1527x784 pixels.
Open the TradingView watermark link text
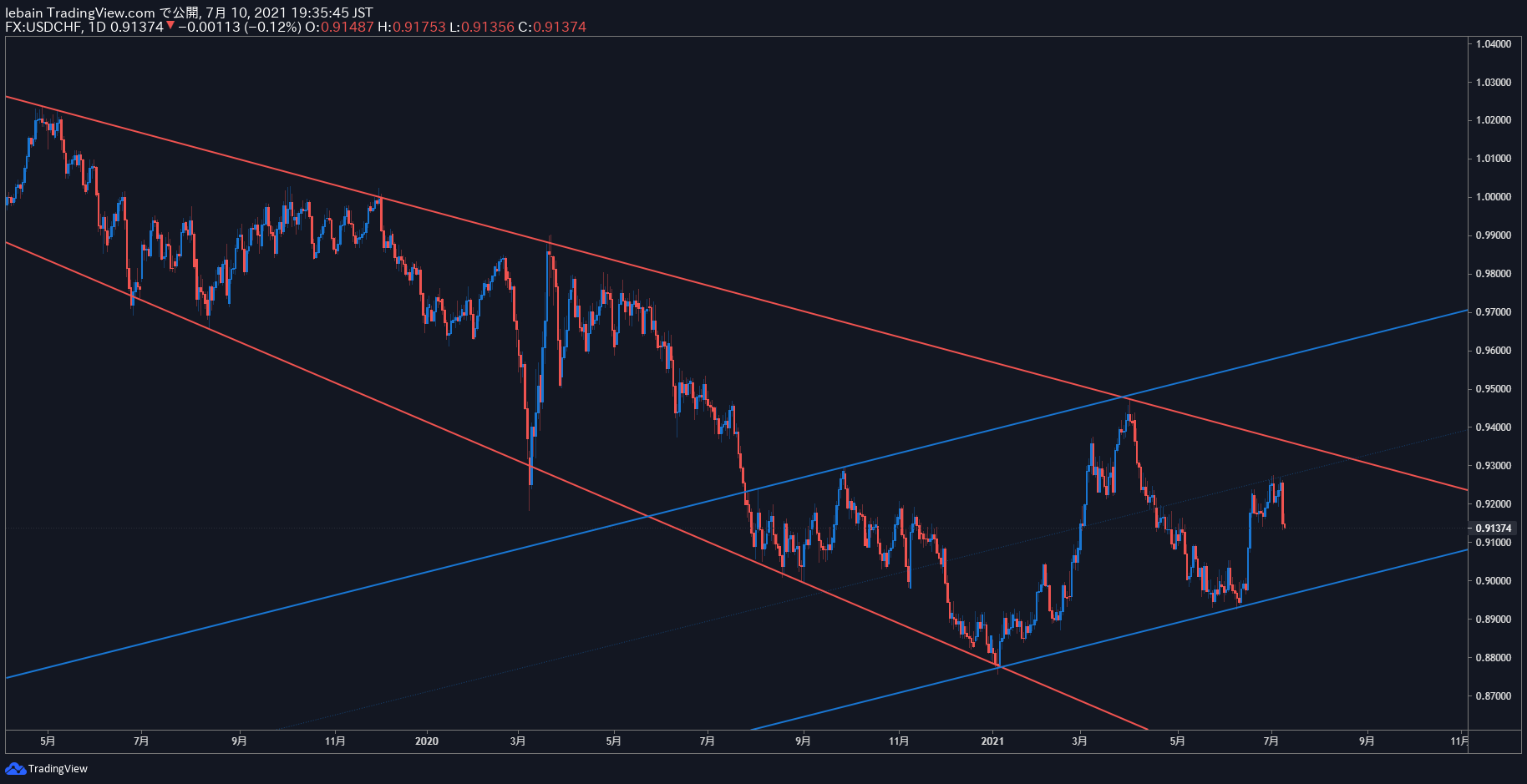click(x=58, y=769)
